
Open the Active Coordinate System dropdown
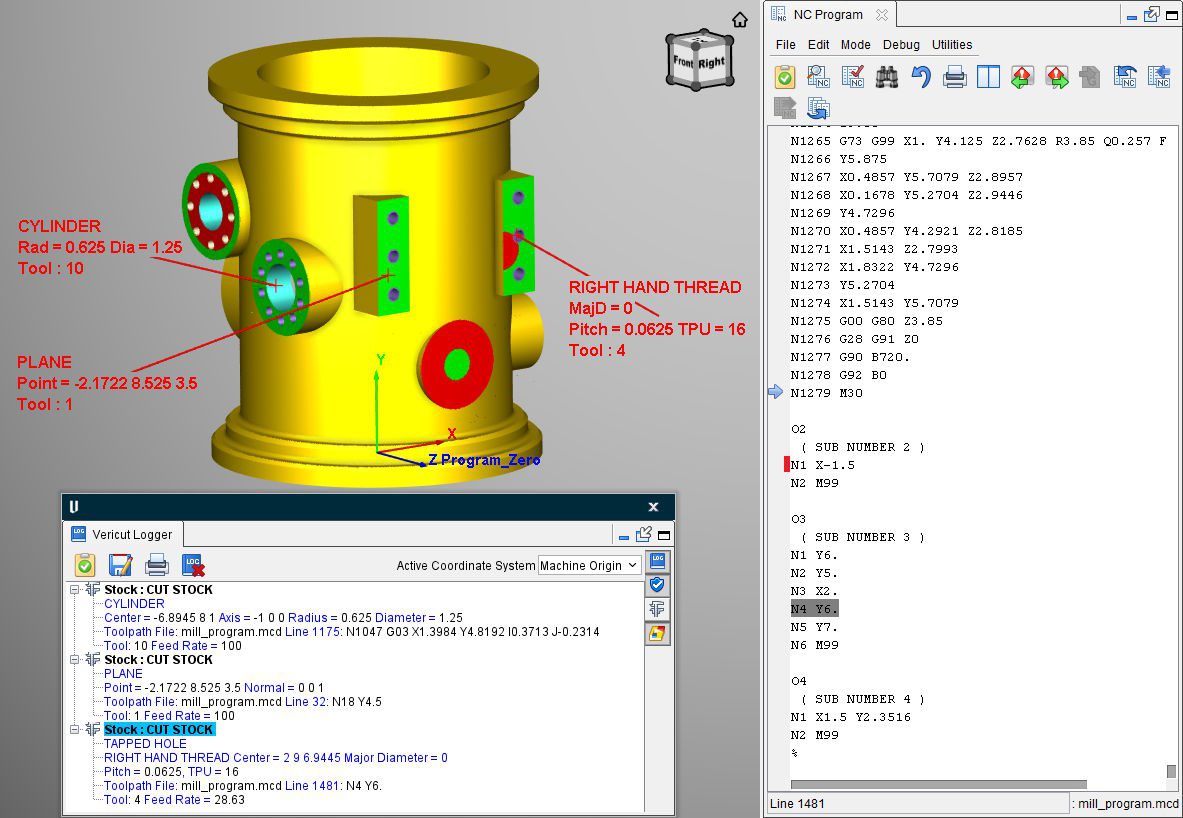(x=590, y=566)
